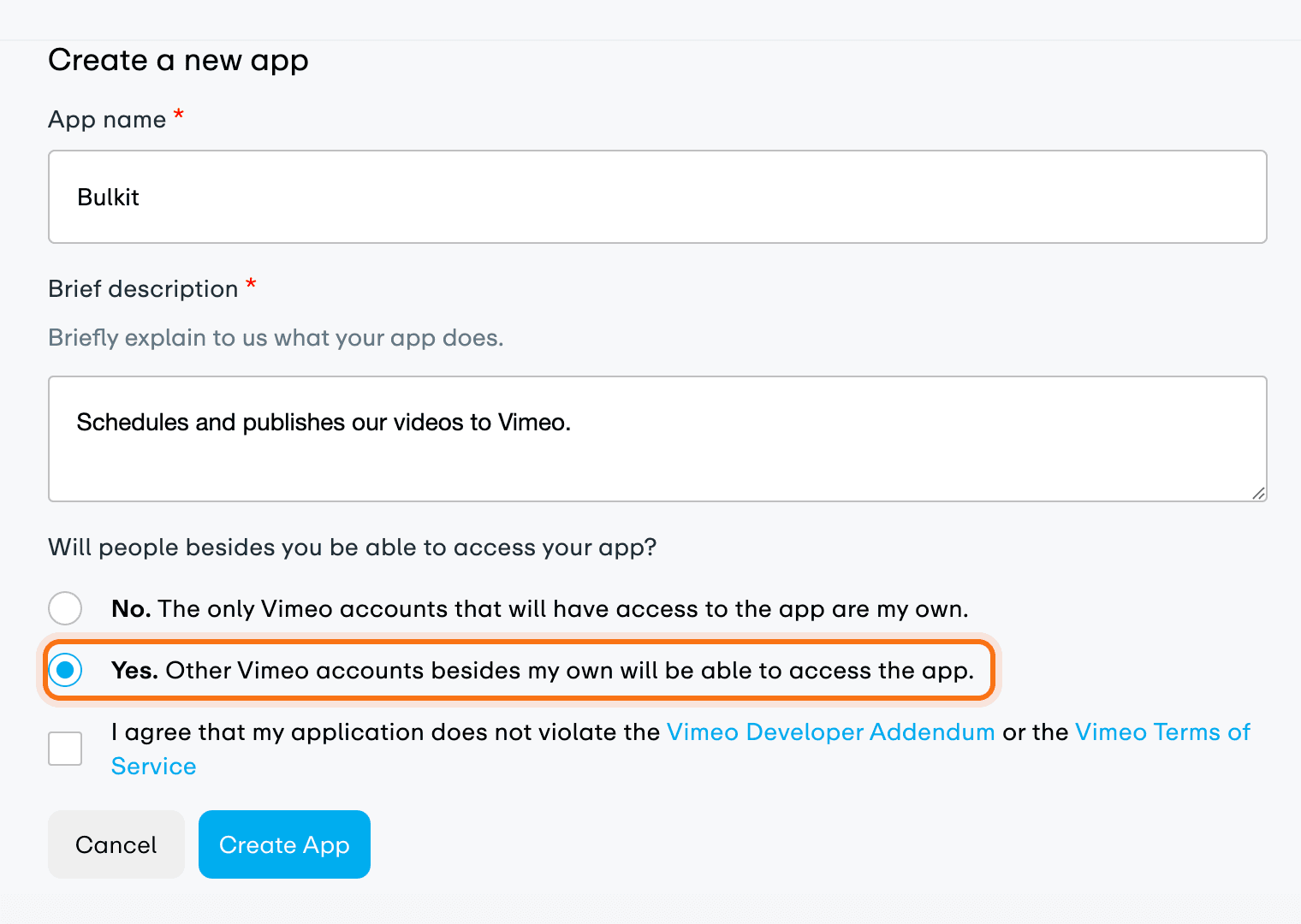Click into the Brief description textarea
1301x924 pixels.
(657, 439)
